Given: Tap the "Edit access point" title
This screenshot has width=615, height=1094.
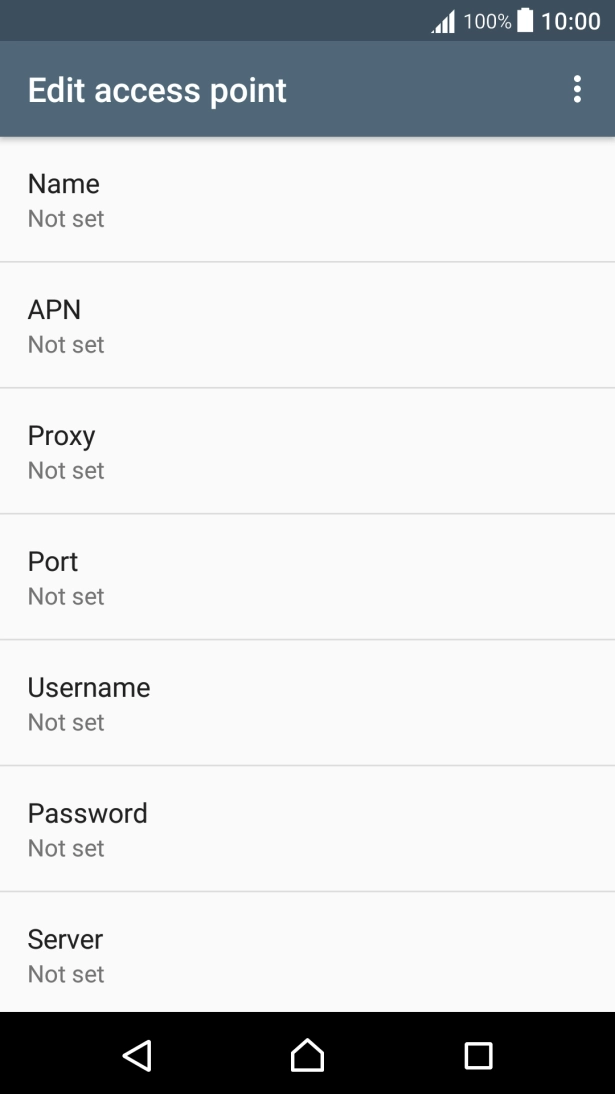Looking at the screenshot, I should (x=157, y=90).
